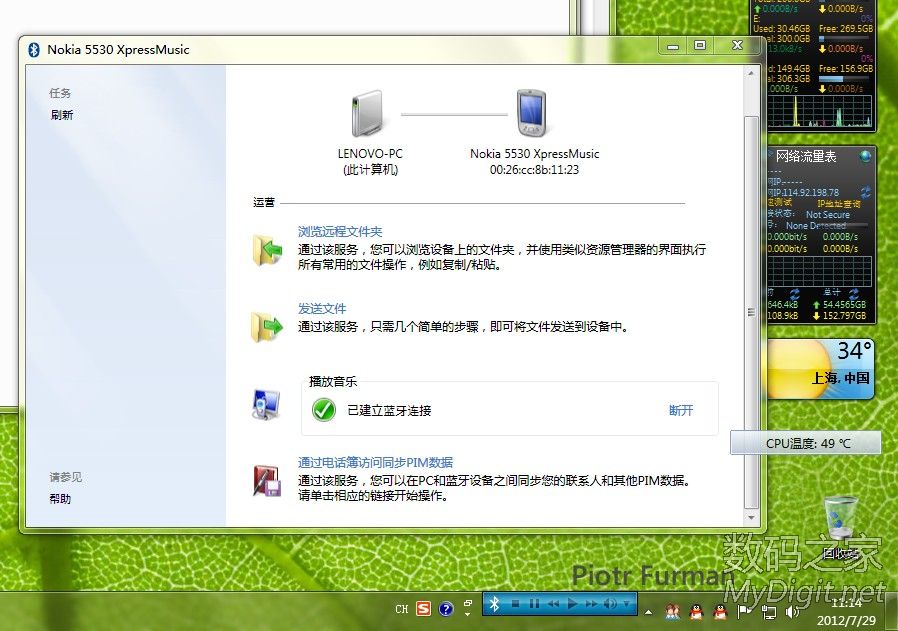Click the speaker icon in the Bluetooth player
The width and height of the screenshot is (898, 631).
coord(611,604)
